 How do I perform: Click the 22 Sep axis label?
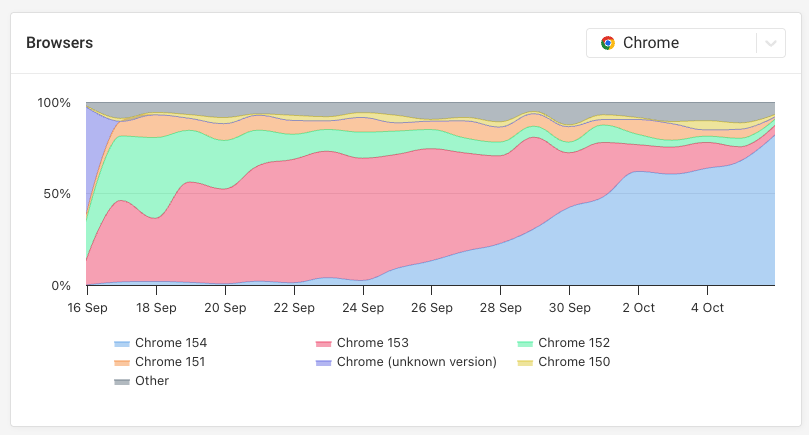click(294, 308)
